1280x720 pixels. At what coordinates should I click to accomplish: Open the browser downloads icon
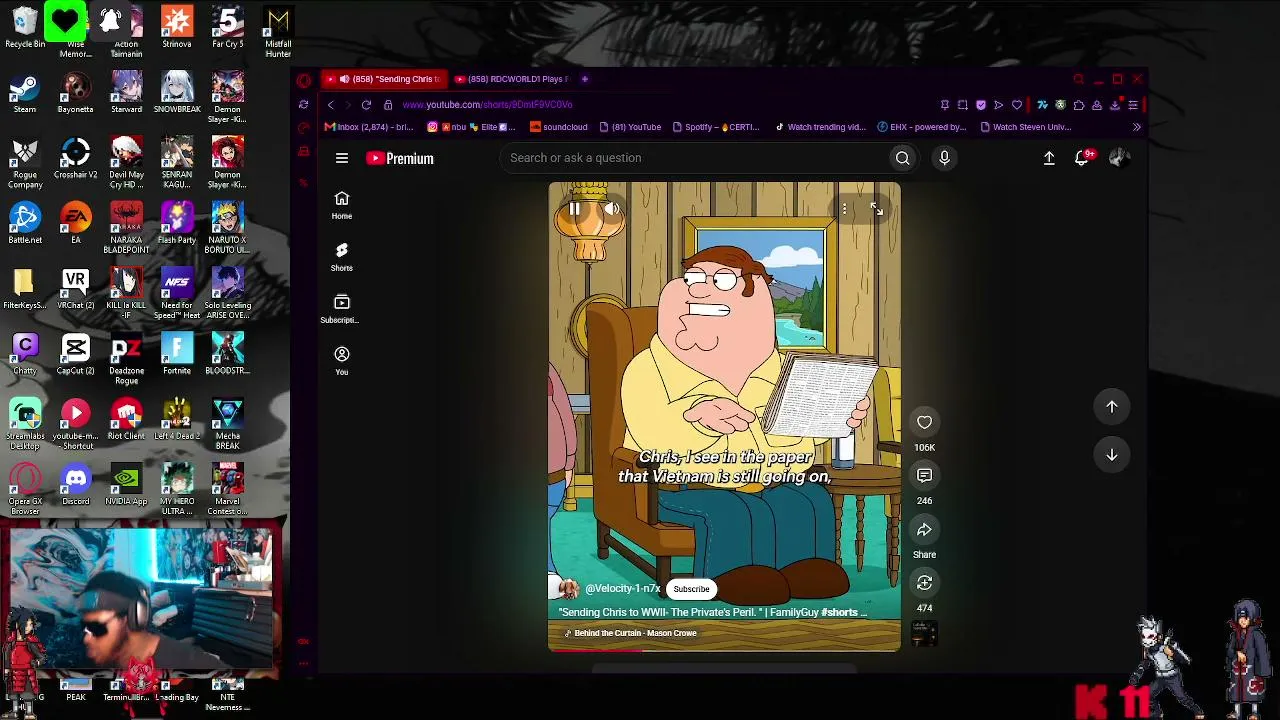click(1115, 105)
